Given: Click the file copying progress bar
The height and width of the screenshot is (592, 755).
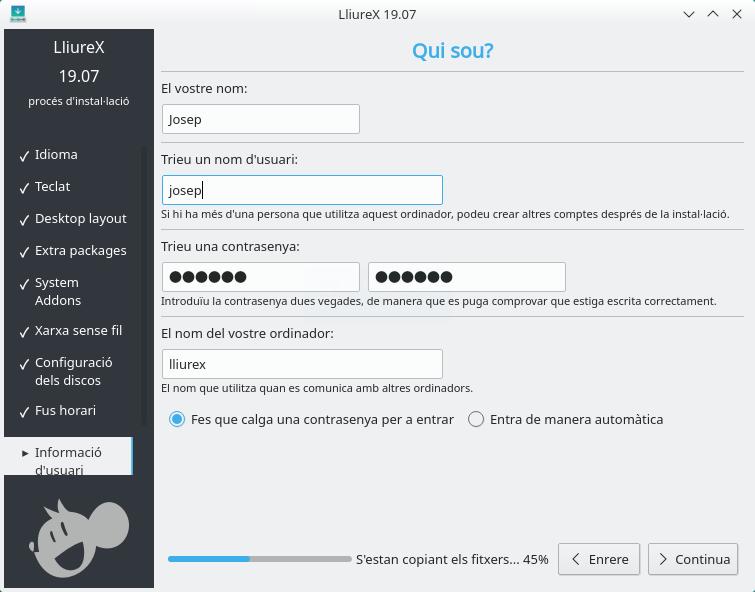Looking at the screenshot, I should point(260,559).
